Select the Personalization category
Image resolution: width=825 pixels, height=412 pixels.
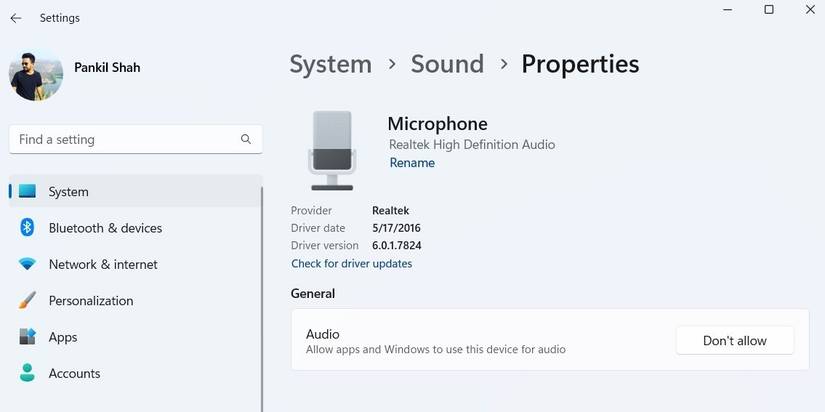click(x=91, y=300)
